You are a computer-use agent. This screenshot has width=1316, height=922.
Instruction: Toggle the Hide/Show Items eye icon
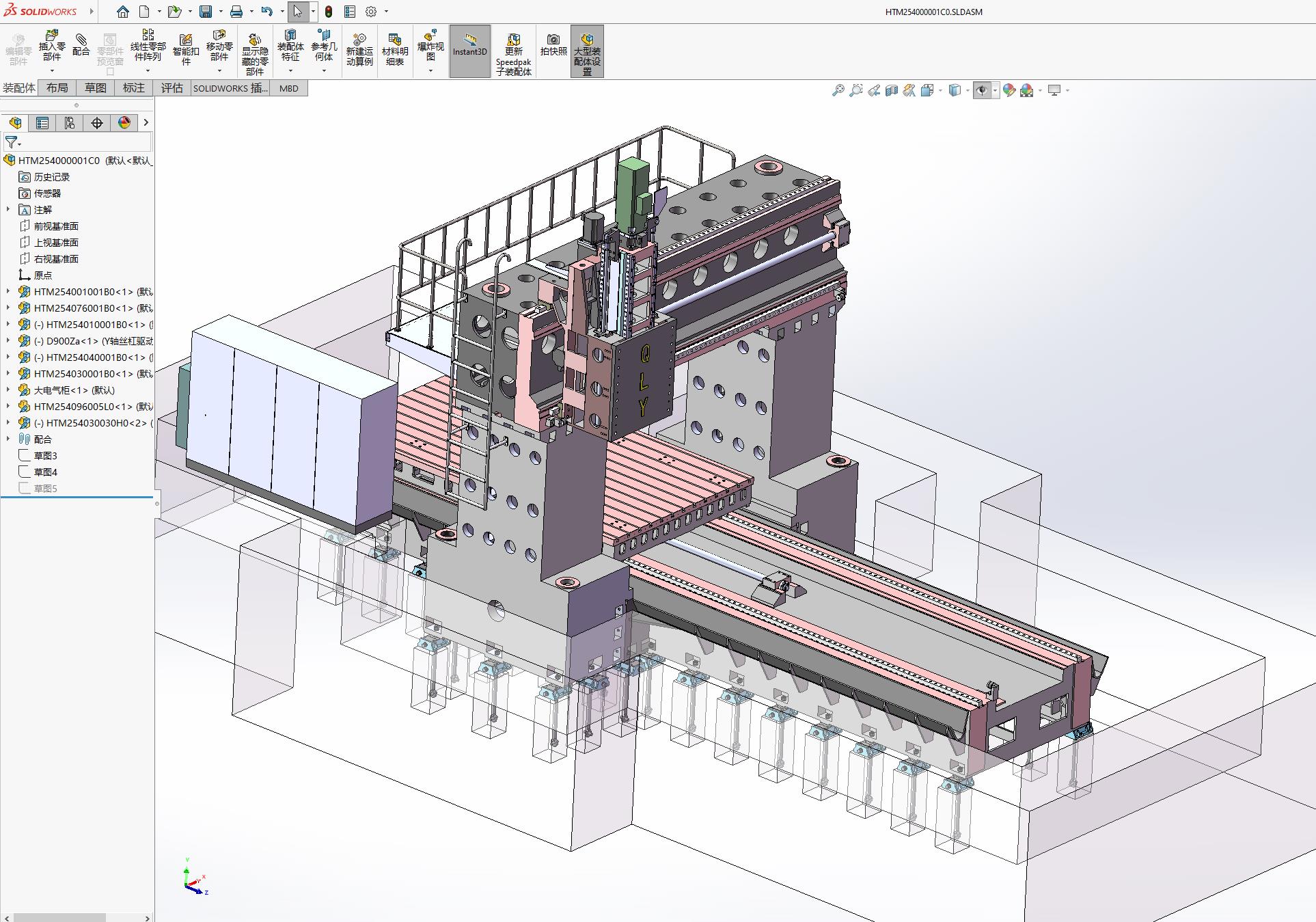982,90
